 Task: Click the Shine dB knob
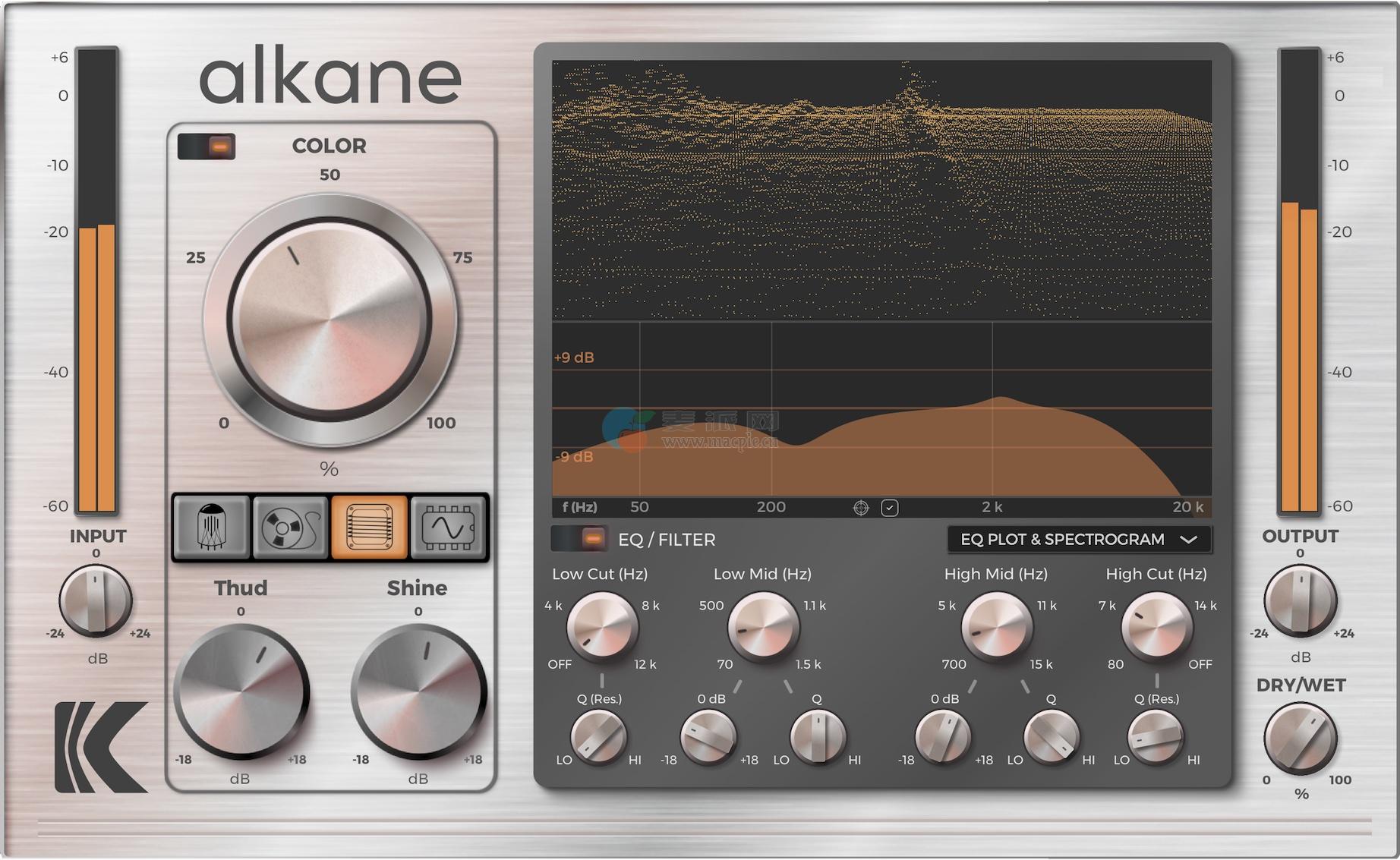[x=418, y=691]
